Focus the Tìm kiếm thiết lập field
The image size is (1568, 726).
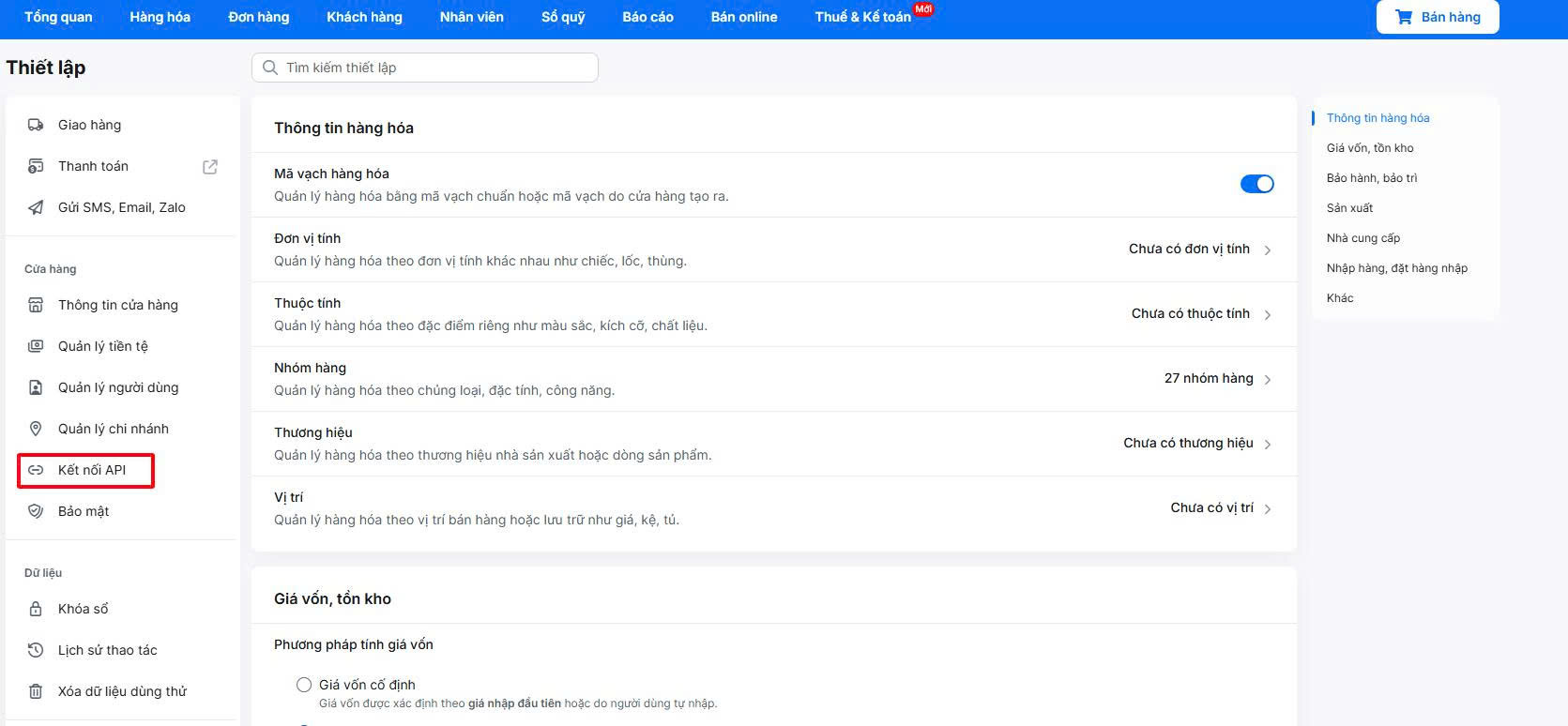point(425,68)
